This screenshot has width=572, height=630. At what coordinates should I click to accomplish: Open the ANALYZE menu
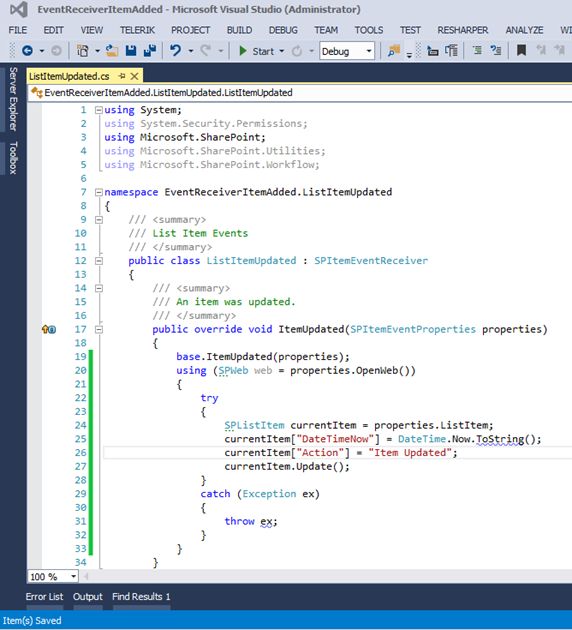coord(524,30)
